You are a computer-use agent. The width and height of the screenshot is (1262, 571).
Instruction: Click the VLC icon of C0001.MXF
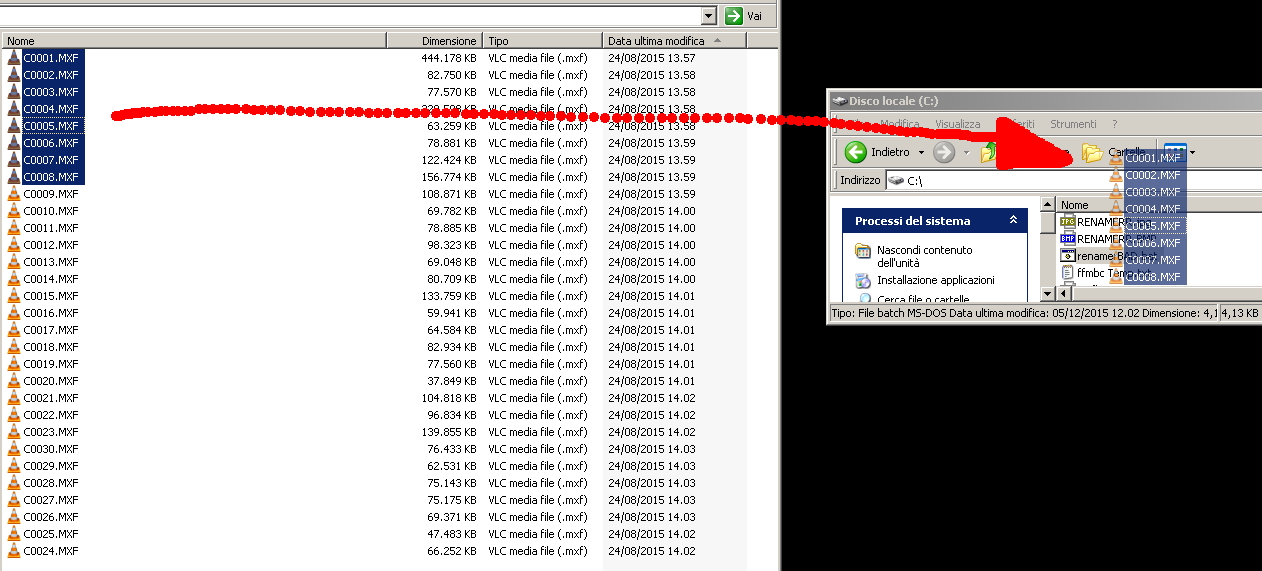[x=13, y=58]
